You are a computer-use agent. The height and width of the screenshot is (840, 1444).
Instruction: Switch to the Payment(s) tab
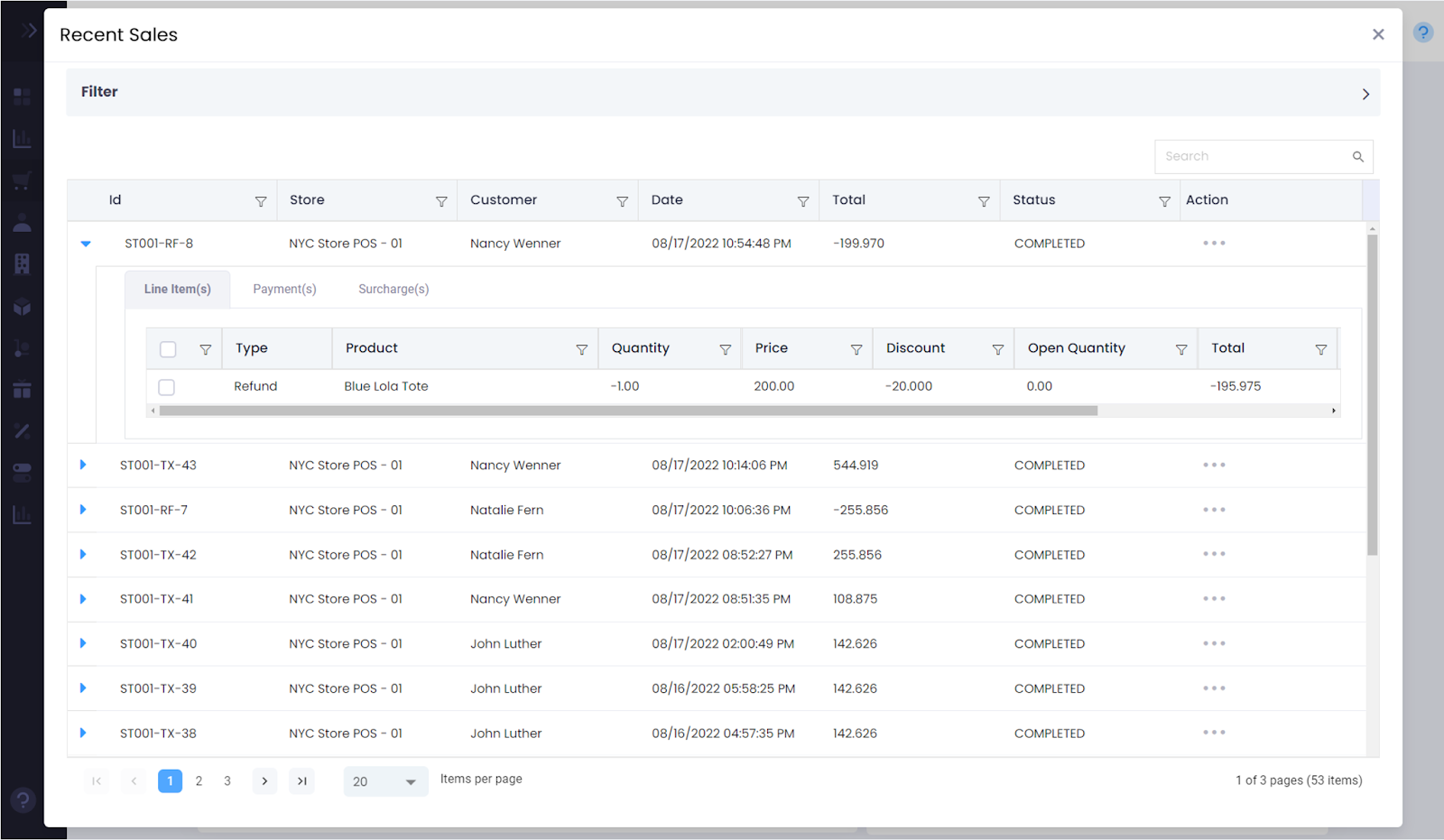[x=284, y=290]
